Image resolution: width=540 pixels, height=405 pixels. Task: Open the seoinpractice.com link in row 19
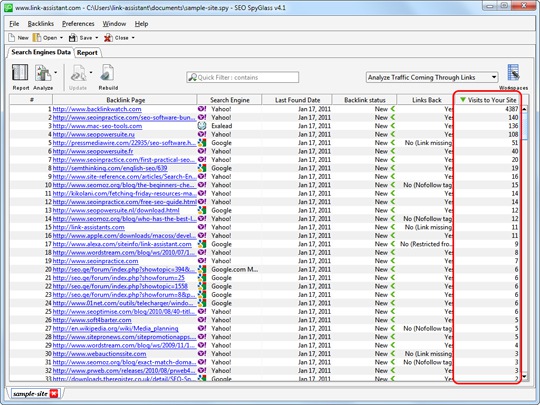(x=95, y=261)
